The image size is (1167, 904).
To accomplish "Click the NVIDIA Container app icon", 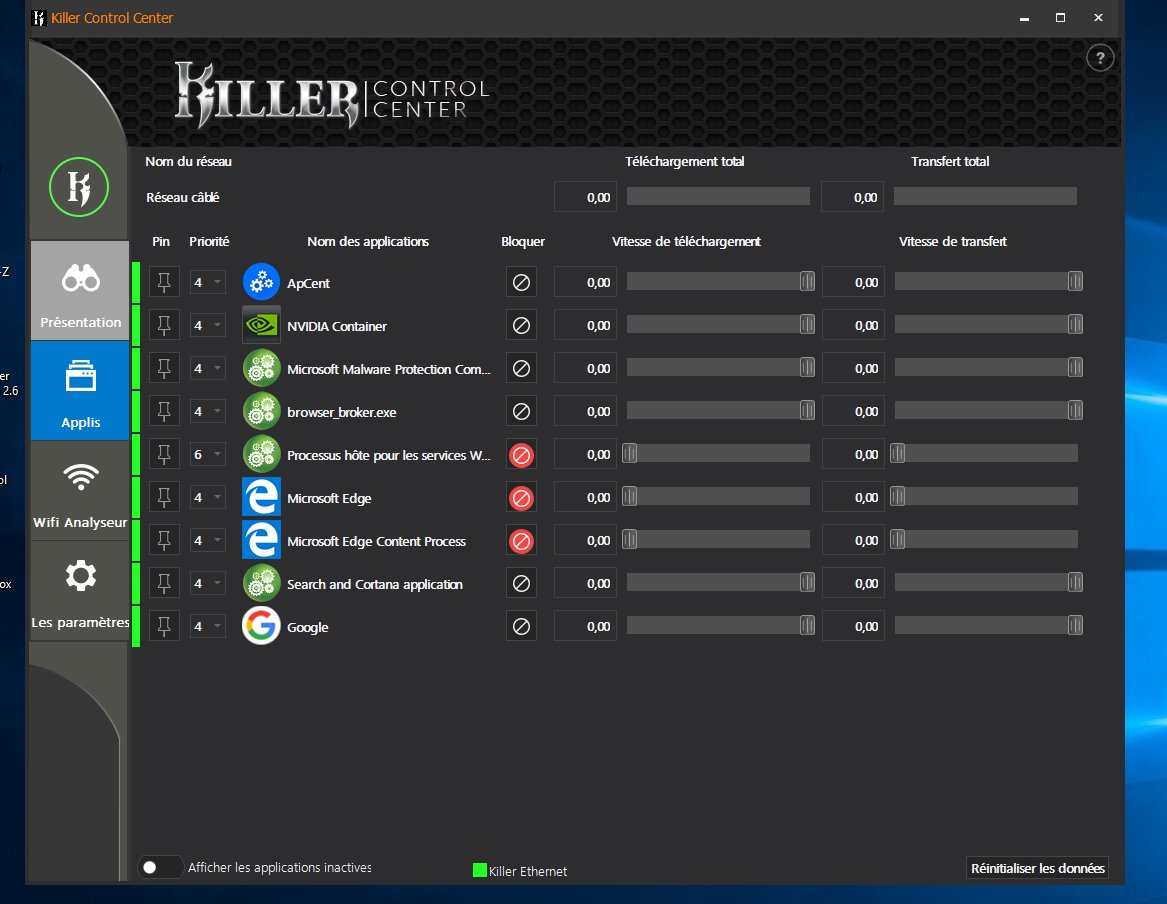I will (261, 326).
